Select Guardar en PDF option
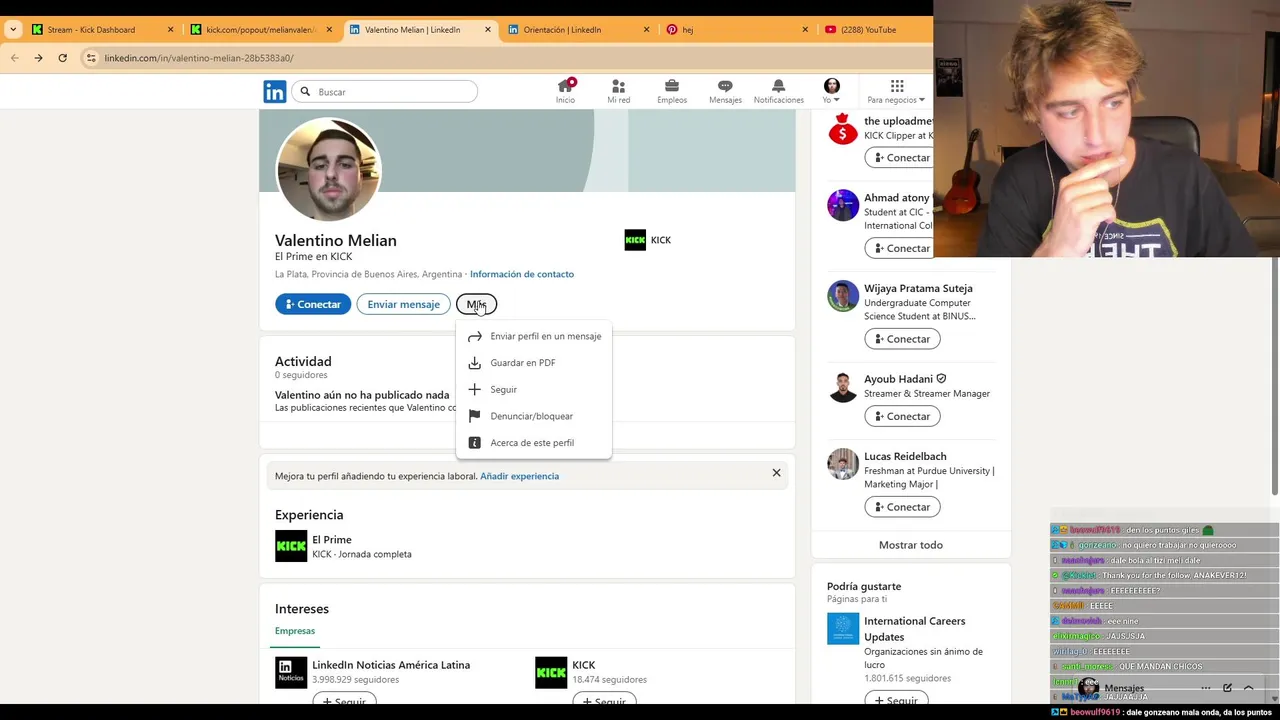The height and width of the screenshot is (720, 1280). click(534, 363)
